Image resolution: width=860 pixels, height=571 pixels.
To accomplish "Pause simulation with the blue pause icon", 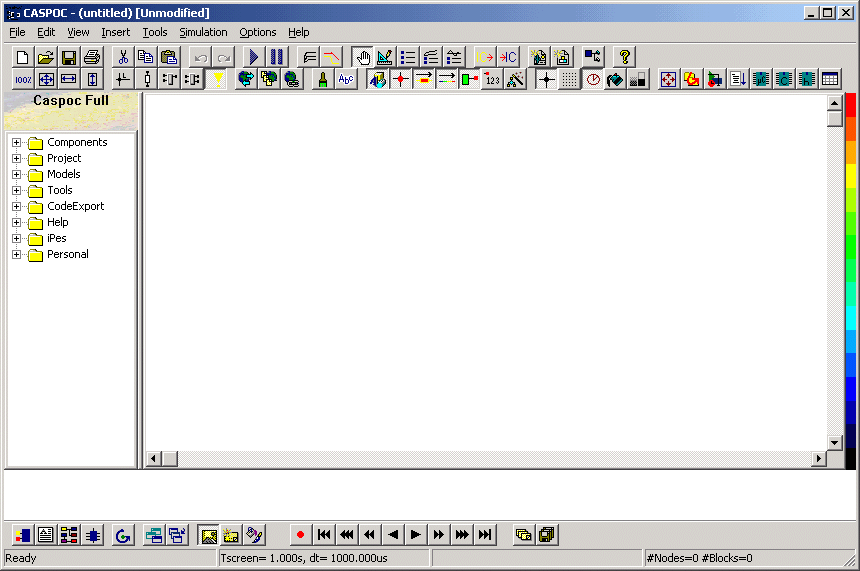I will pos(276,57).
